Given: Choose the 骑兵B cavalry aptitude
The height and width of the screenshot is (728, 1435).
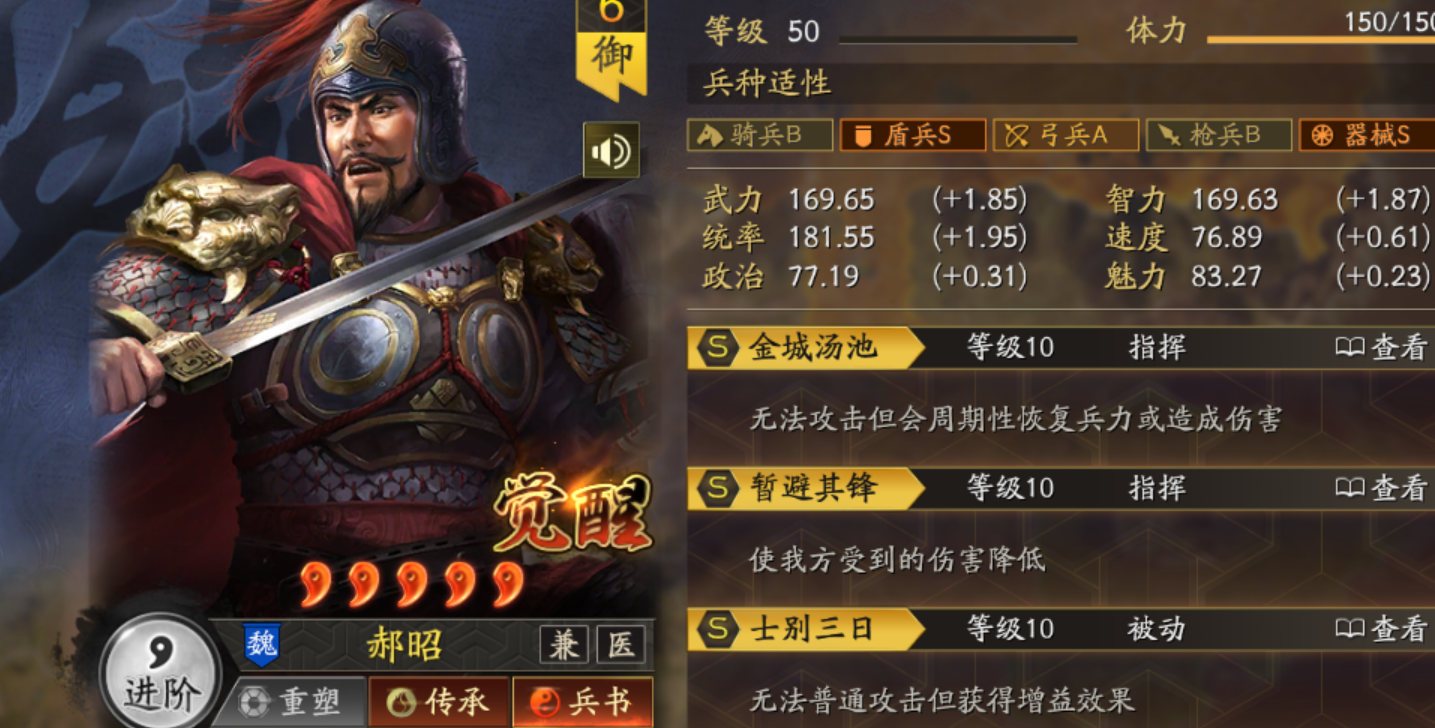Looking at the screenshot, I should [760, 135].
